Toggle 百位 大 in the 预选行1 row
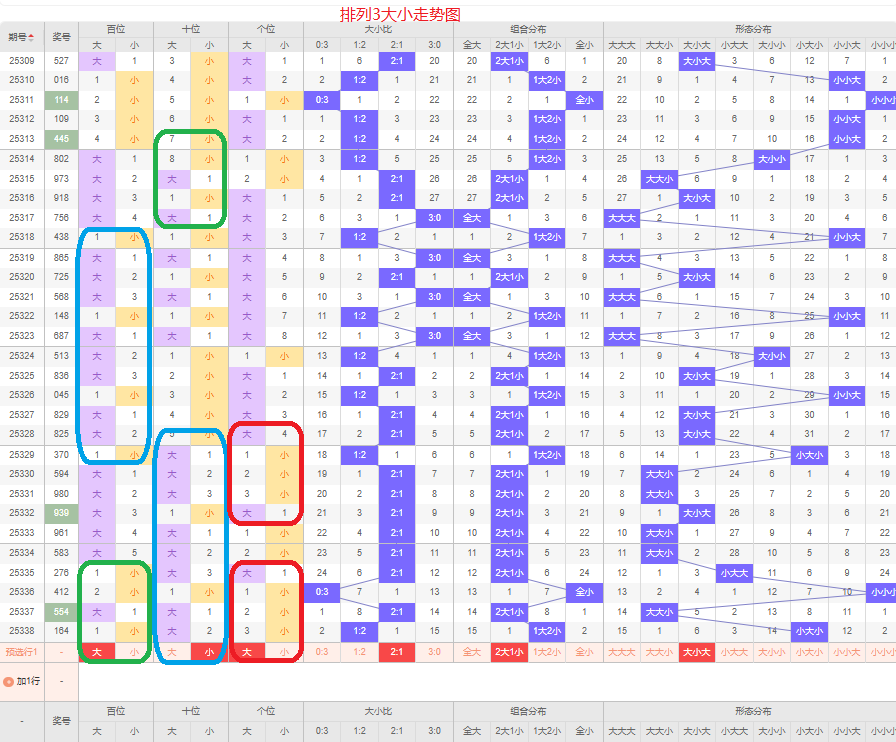This screenshot has width=896, height=742. [97, 652]
